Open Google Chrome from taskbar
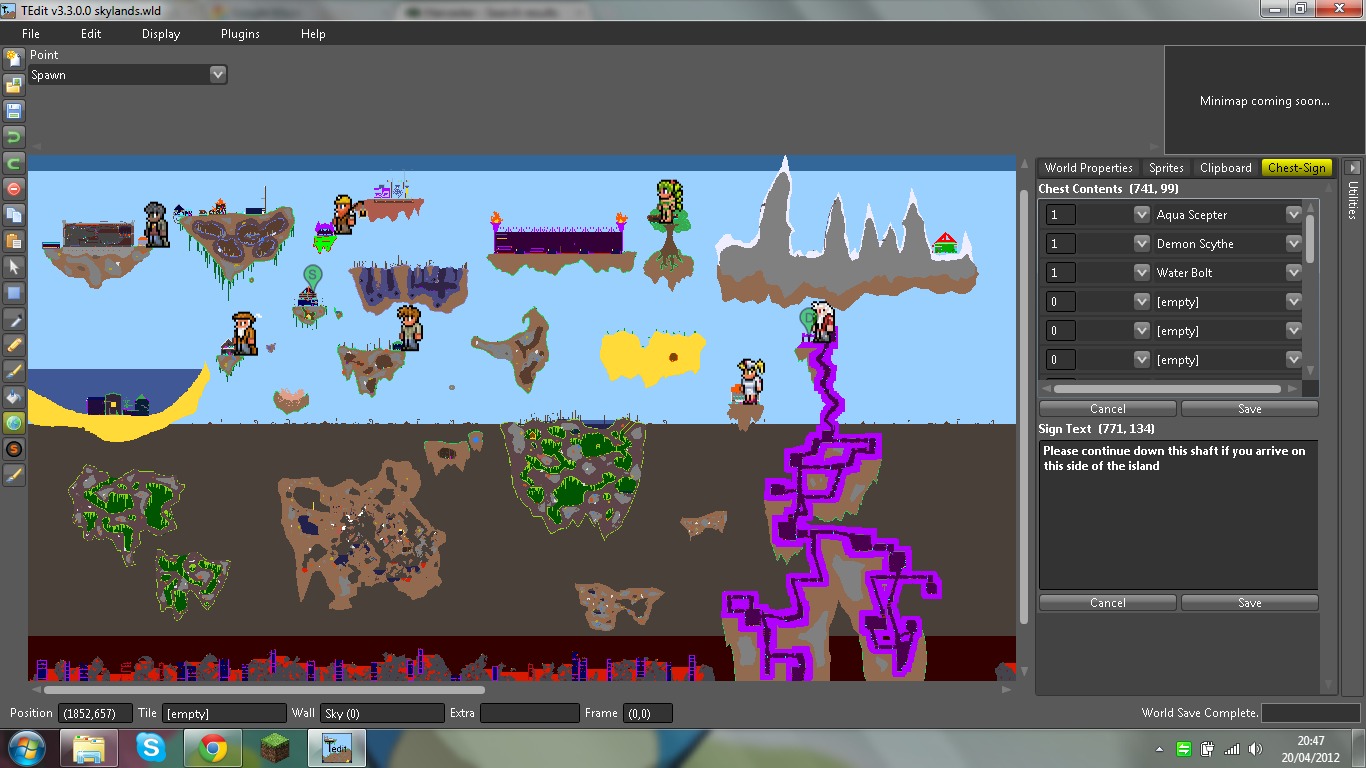The height and width of the screenshot is (768, 1366). (212, 748)
